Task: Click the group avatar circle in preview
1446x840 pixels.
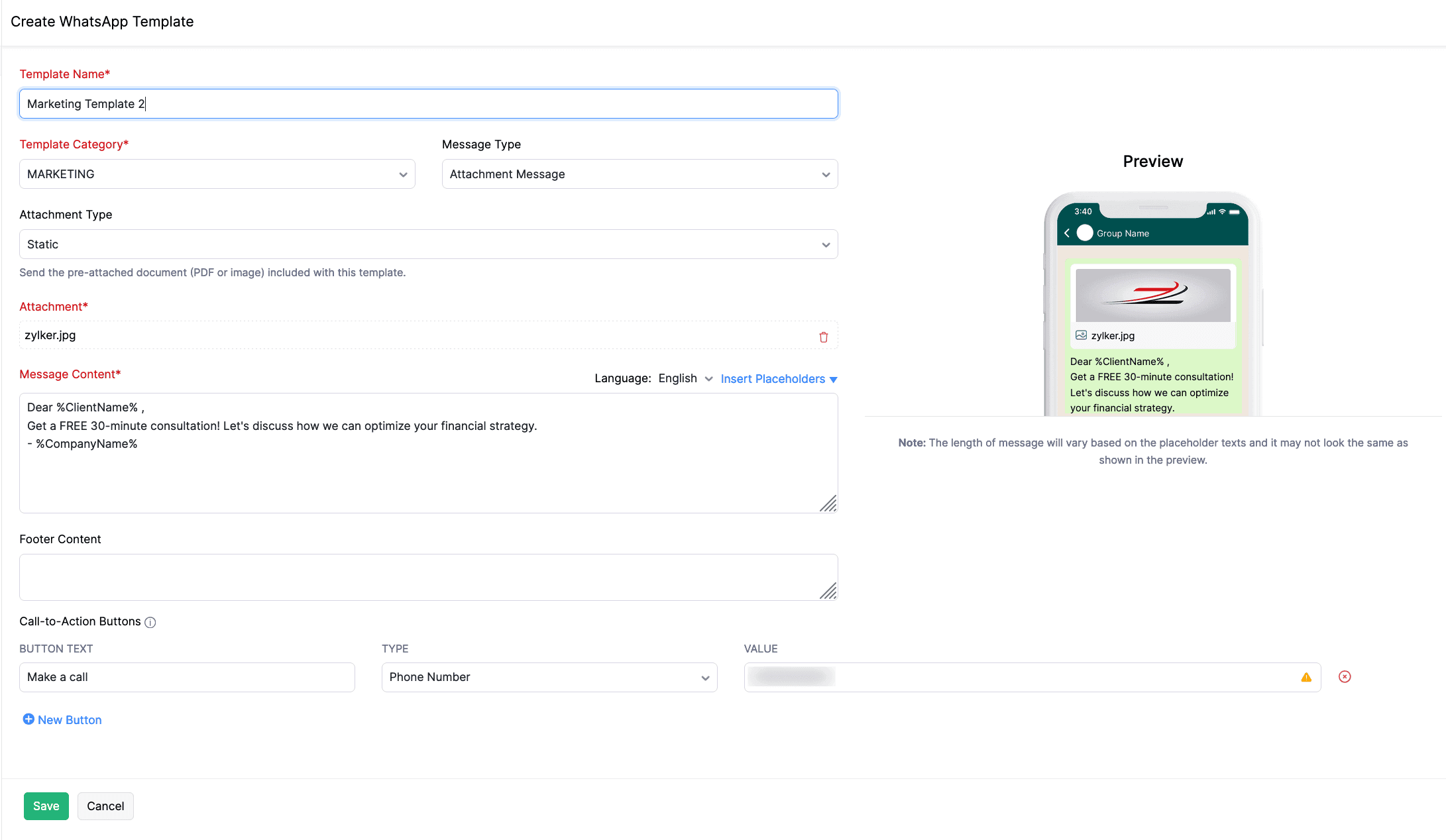Action: pos(1085,233)
